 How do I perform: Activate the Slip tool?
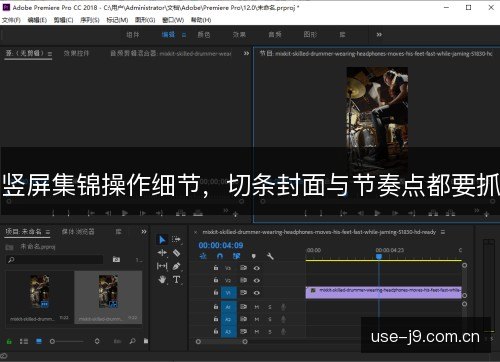pyautogui.click(x=162, y=266)
